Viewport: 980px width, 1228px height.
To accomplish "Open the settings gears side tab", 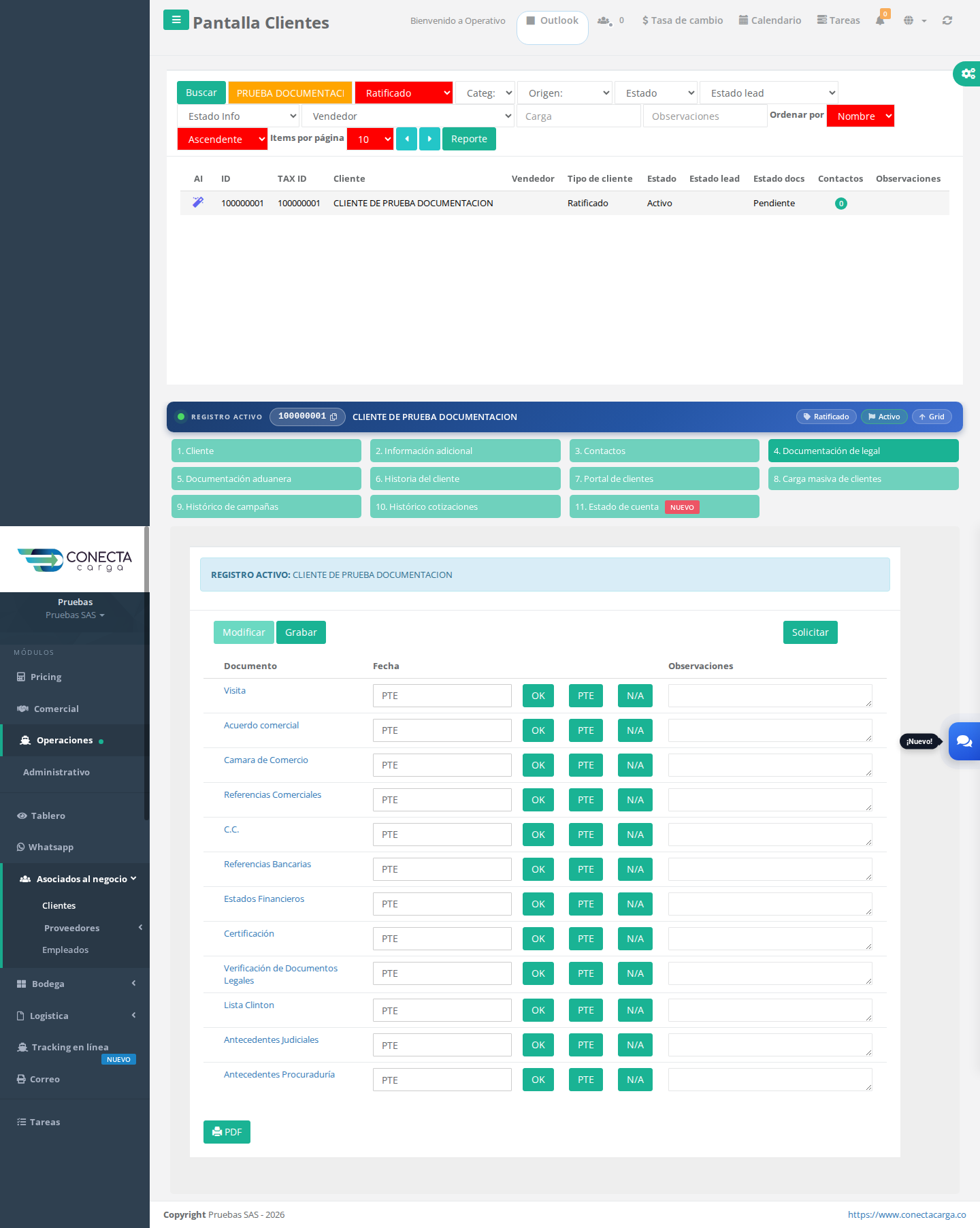I will click(968, 73).
